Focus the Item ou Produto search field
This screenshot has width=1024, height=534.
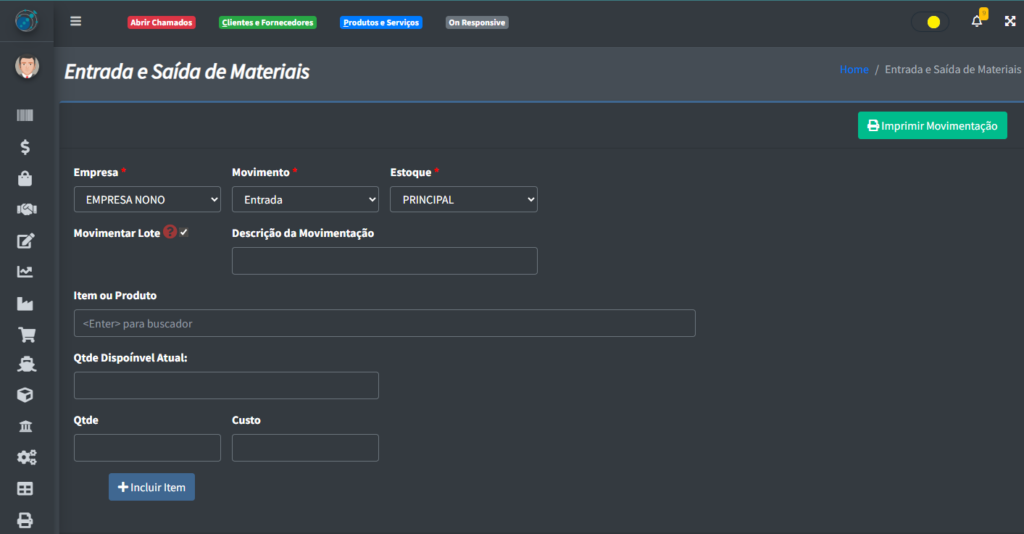(x=384, y=323)
